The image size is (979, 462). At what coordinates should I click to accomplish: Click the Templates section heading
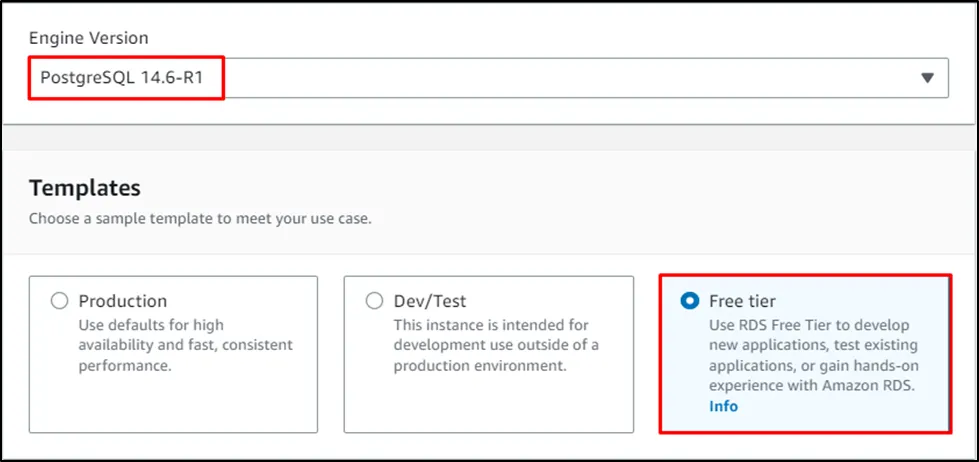[85, 188]
